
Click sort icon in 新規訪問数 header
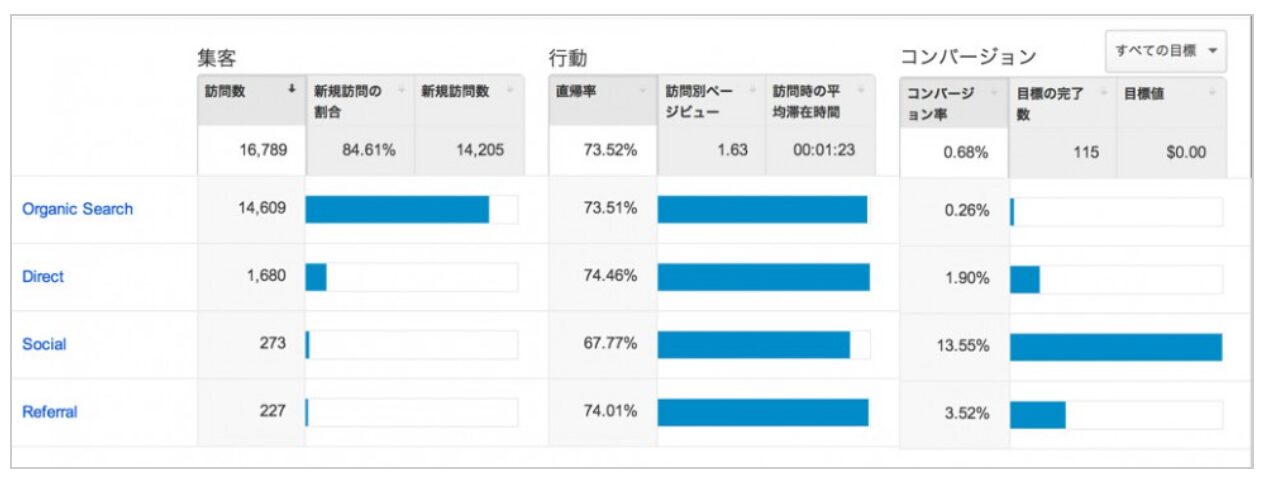(x=509, y=91)
